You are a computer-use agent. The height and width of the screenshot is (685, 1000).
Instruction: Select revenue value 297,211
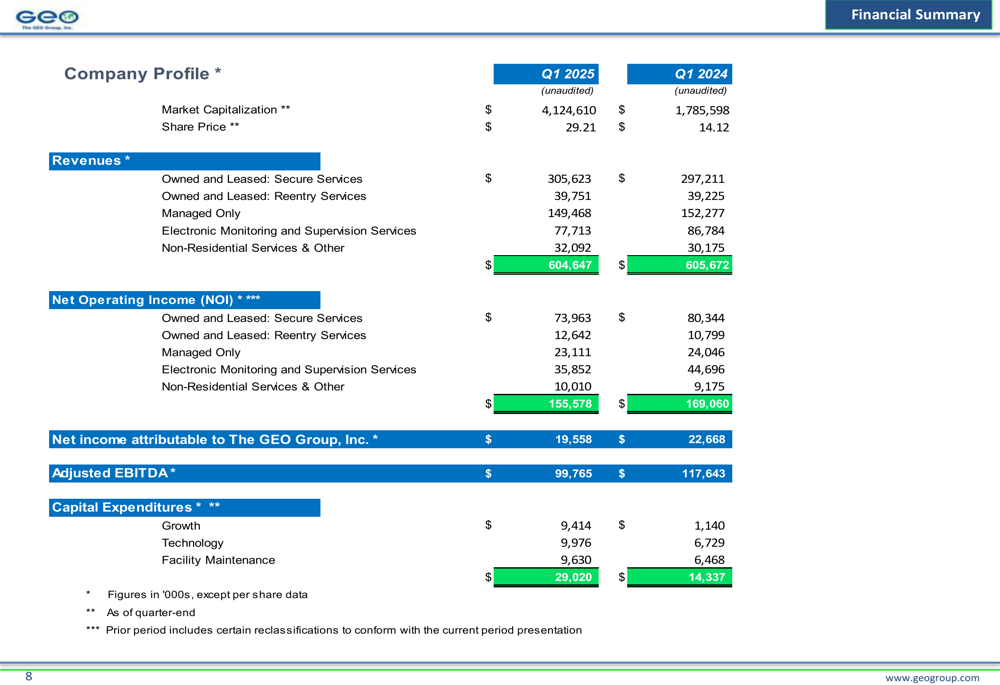[703, 179]
